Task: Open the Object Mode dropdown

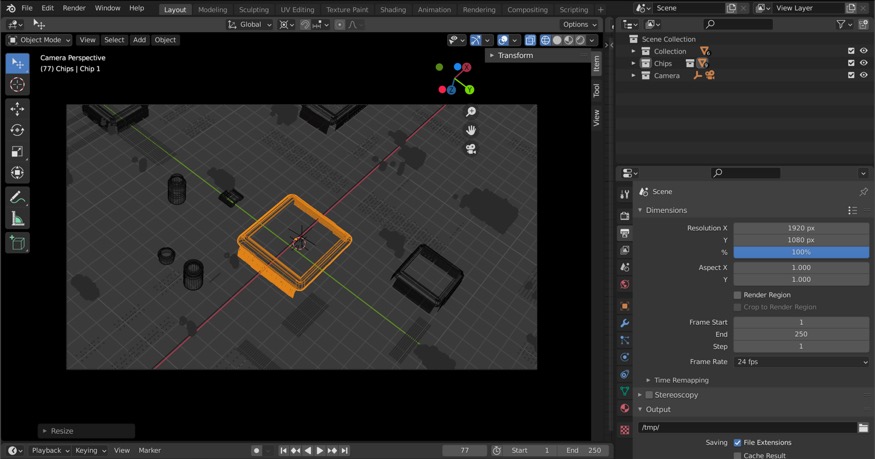Action: [x=39, y=40]
